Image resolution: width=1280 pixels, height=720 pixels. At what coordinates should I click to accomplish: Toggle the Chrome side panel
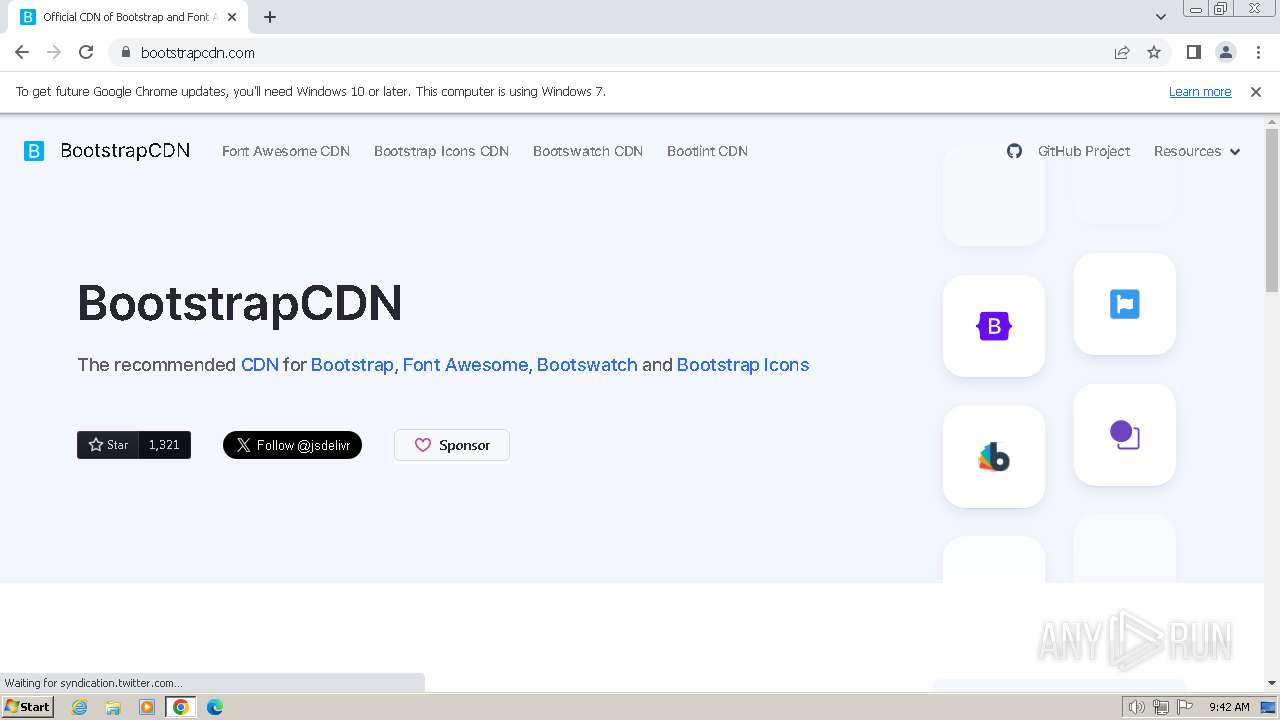[1193, 52]
